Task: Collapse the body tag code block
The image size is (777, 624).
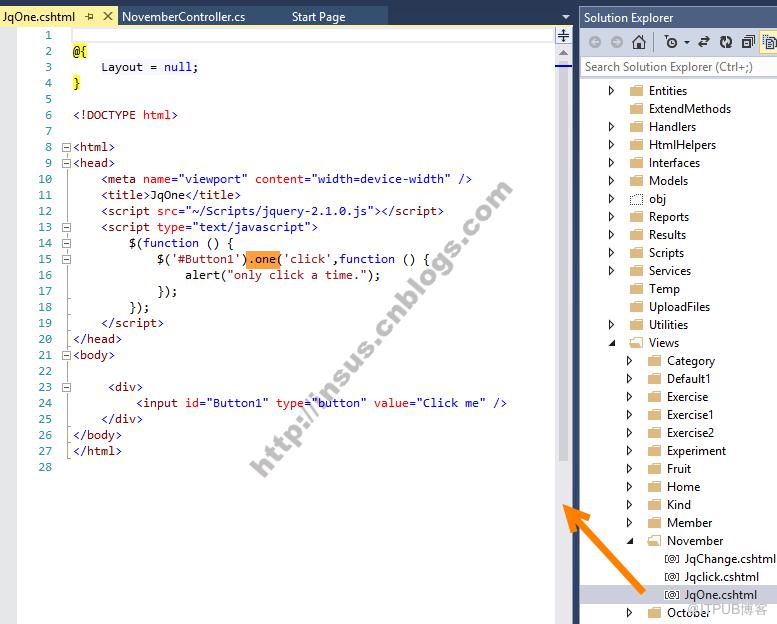Action: pos(66,355)
